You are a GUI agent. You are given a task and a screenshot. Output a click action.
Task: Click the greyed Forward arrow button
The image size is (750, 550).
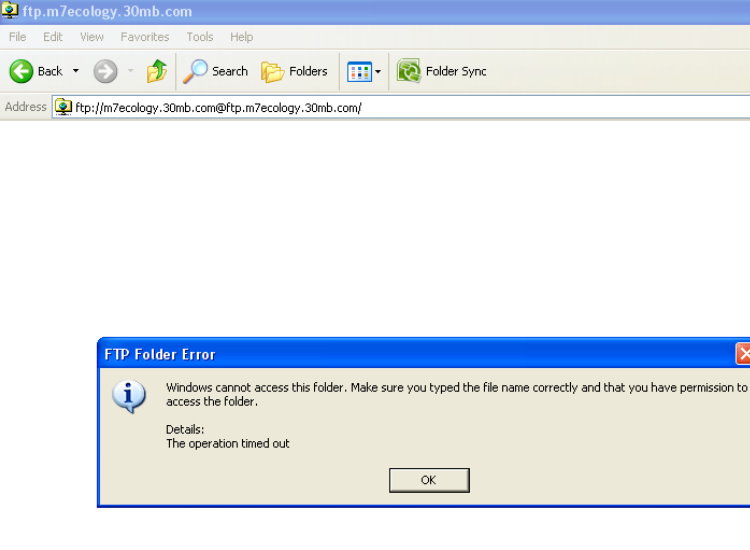(105, 71)
